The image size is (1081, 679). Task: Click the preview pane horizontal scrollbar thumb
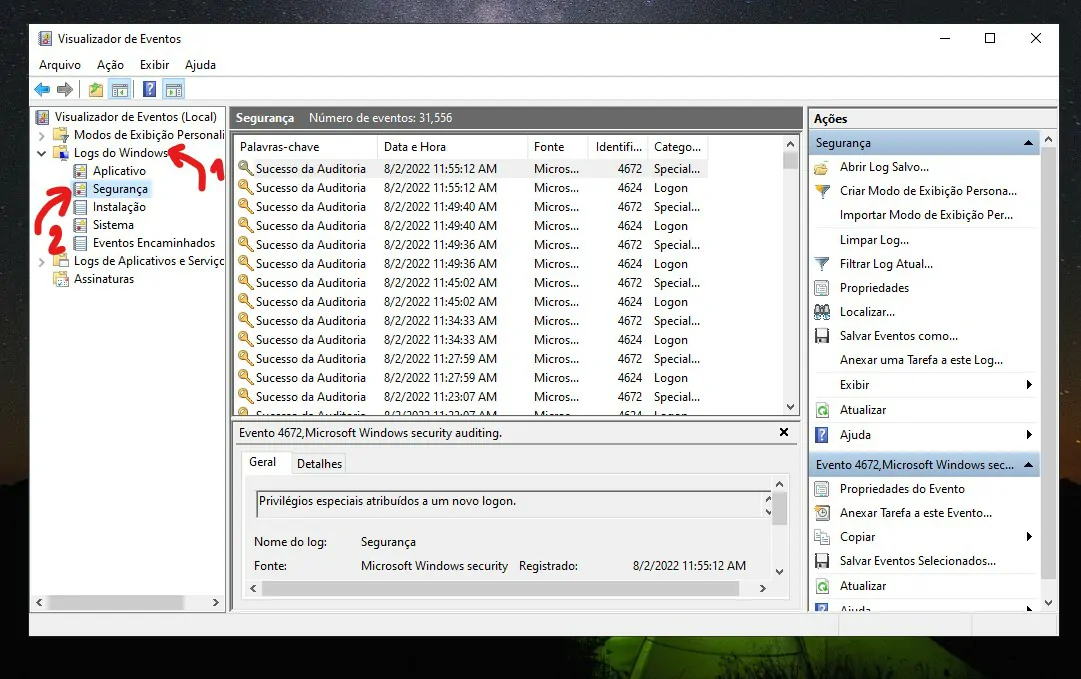[501, 588]
